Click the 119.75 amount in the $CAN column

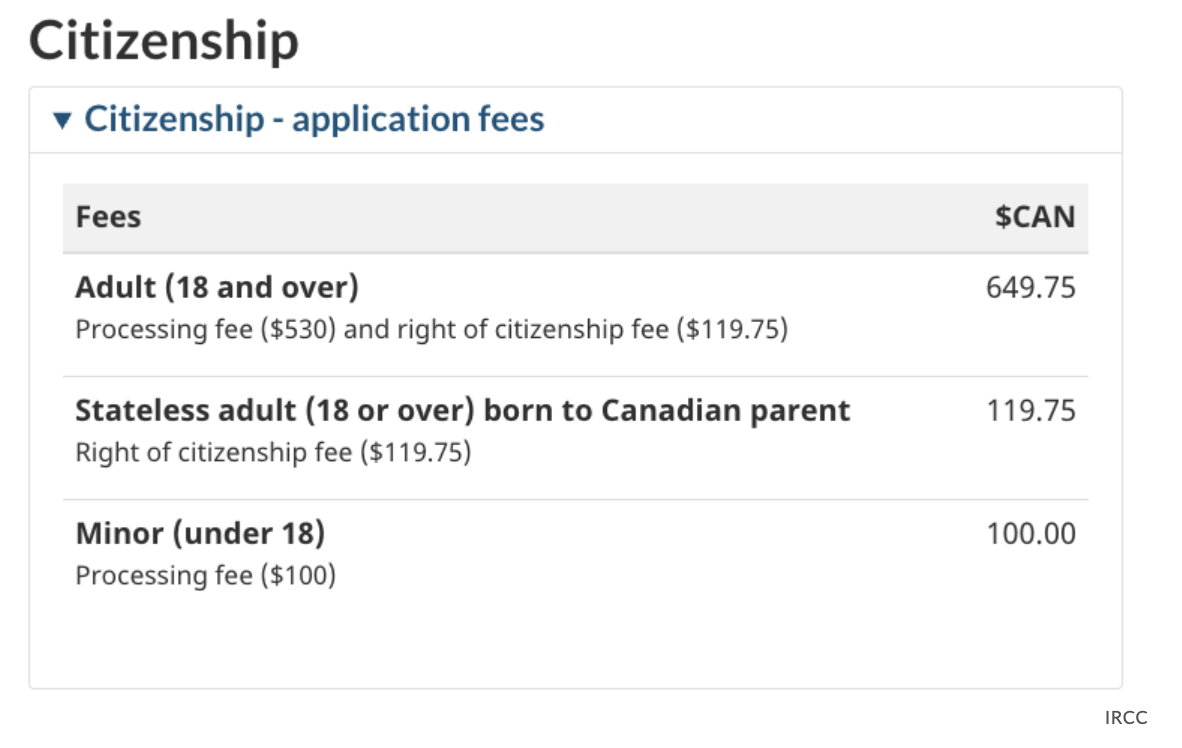1031,411
